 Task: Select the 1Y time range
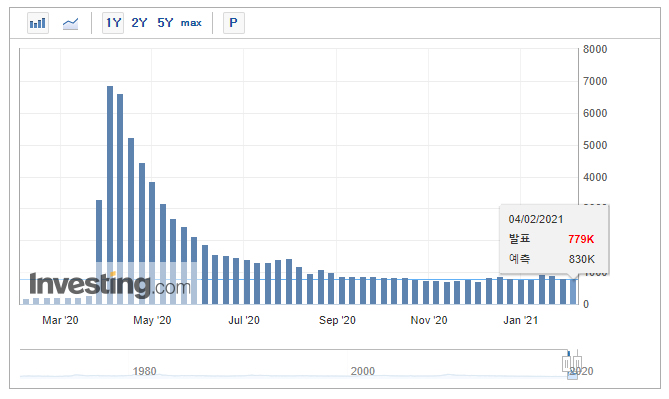pos(113,23)
